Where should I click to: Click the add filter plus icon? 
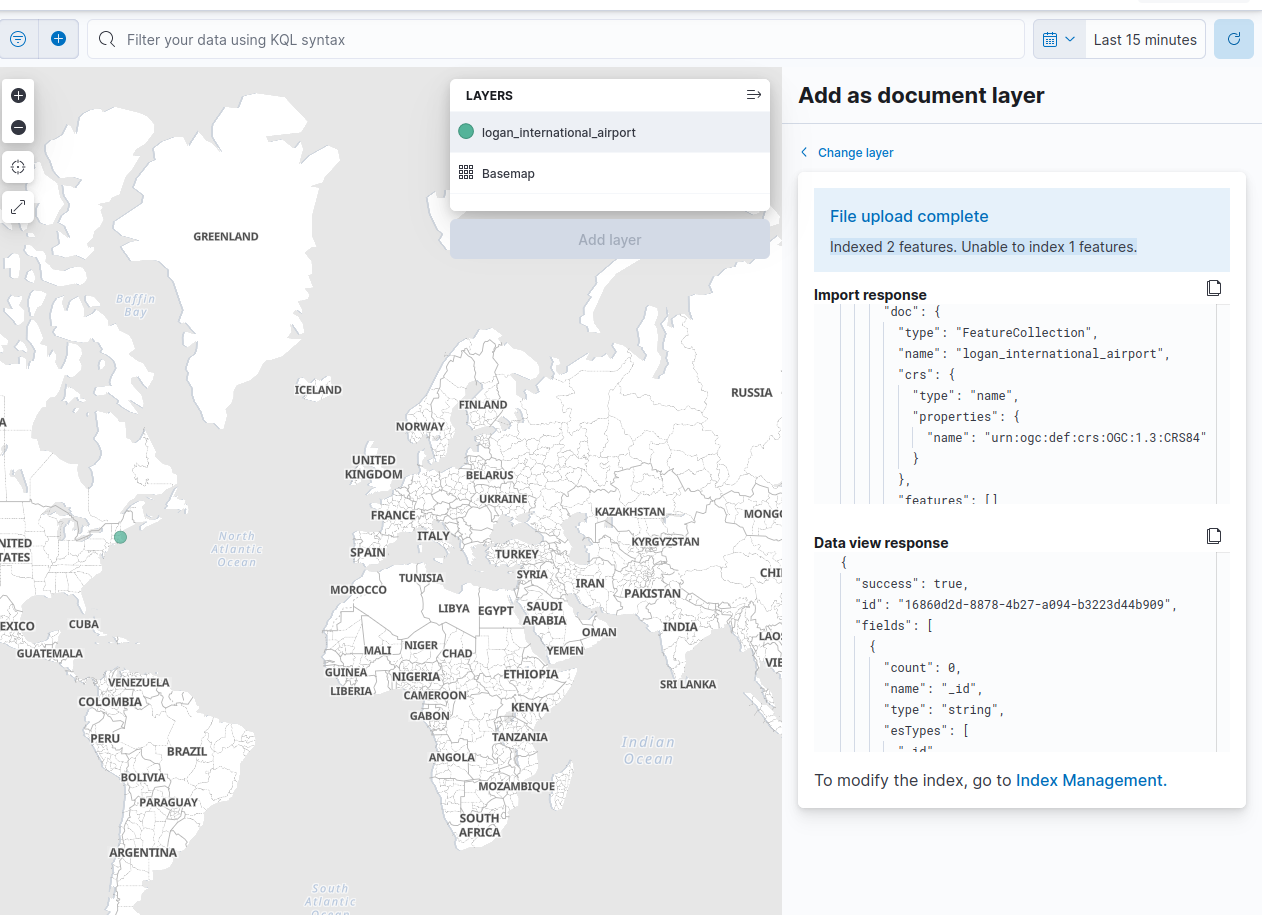[58, 39]
